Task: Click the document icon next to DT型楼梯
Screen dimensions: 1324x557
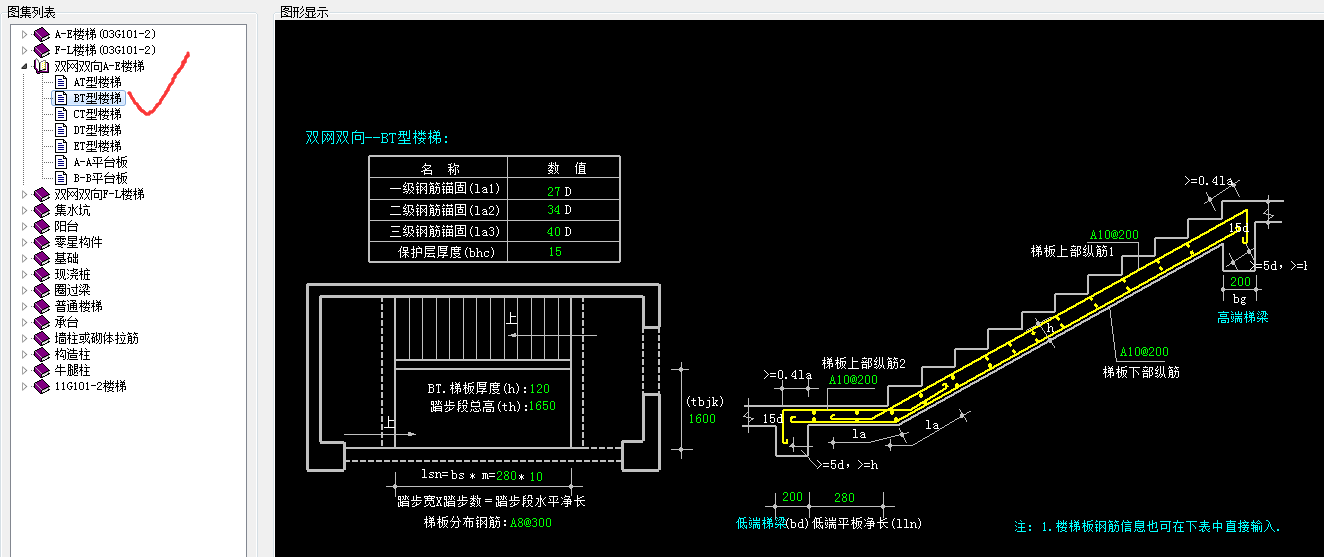Action: (x=61, y=130)
